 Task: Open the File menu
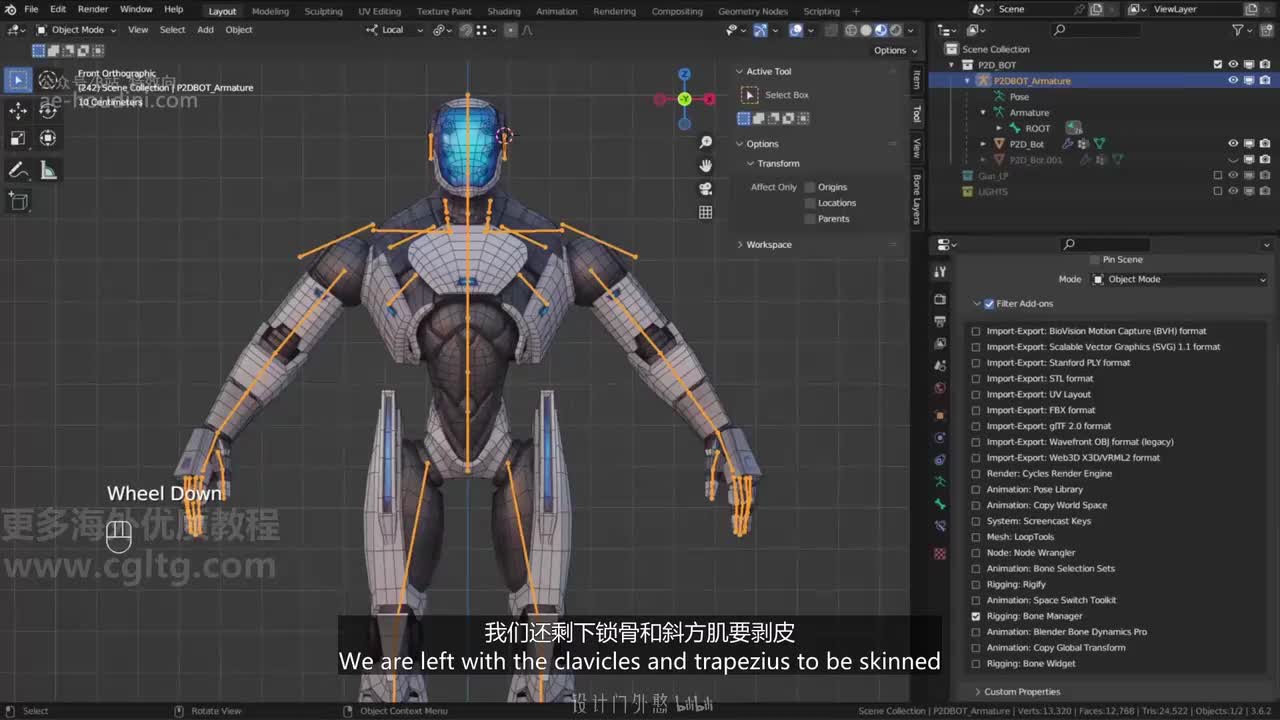31,10
